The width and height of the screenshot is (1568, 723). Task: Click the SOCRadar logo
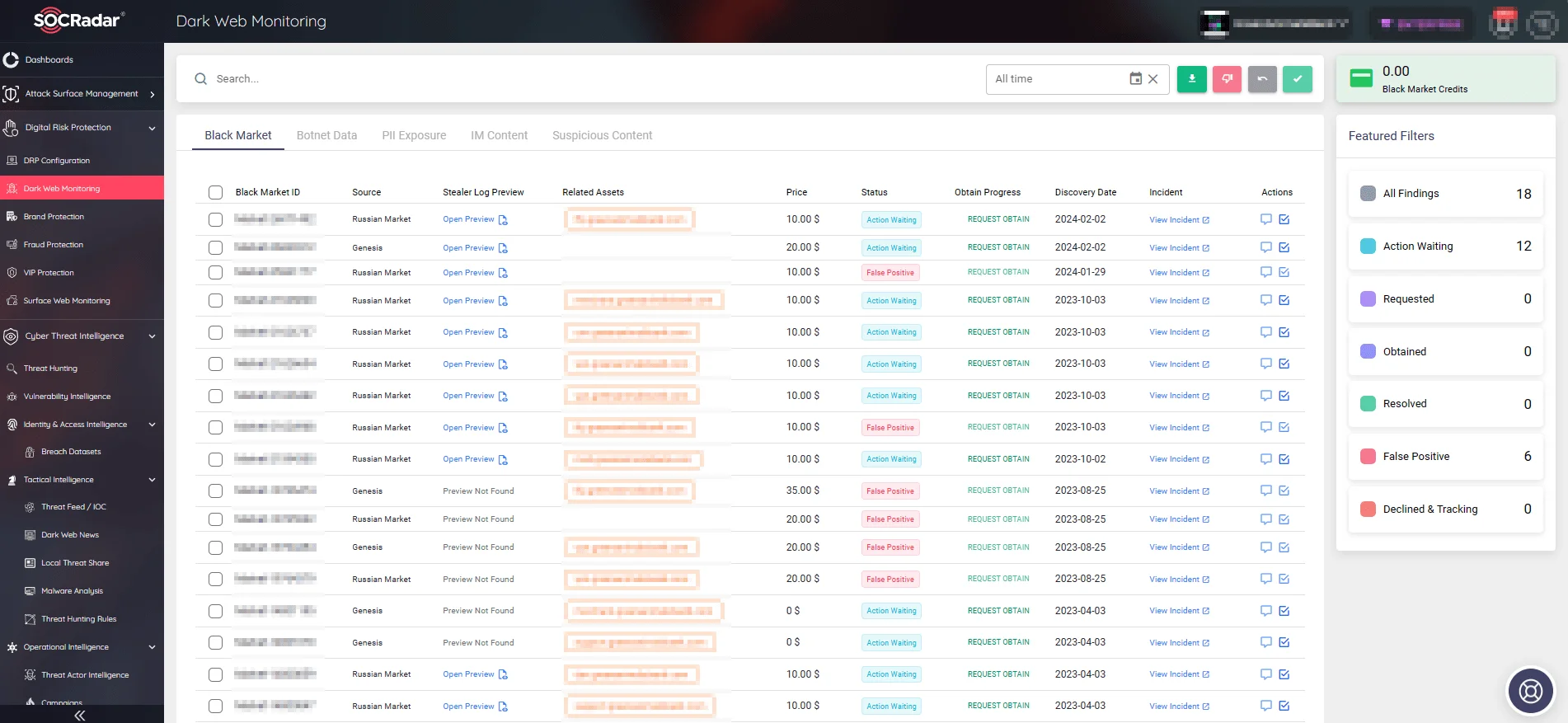pos(79,20)
